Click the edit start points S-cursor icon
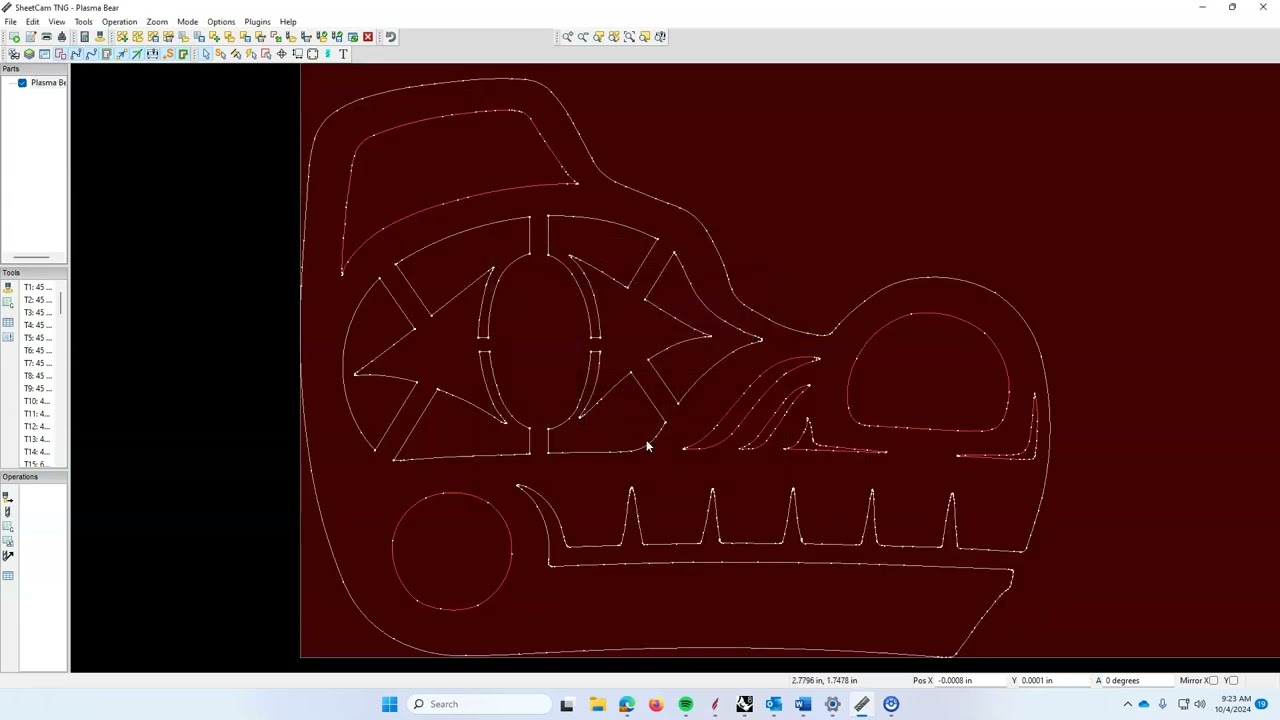 click(x=220, y=54)
